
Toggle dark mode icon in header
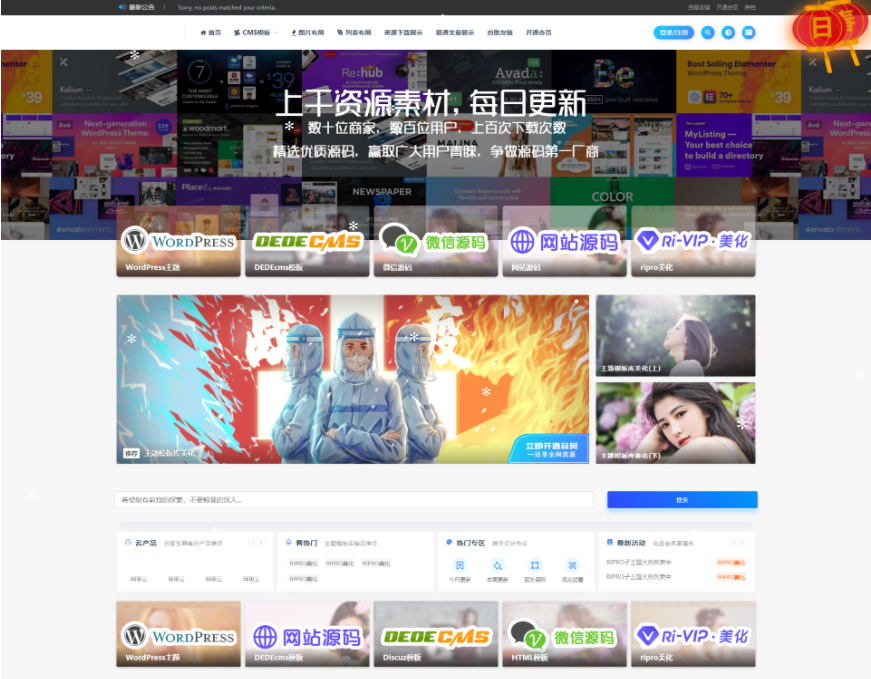pos(728,32)
